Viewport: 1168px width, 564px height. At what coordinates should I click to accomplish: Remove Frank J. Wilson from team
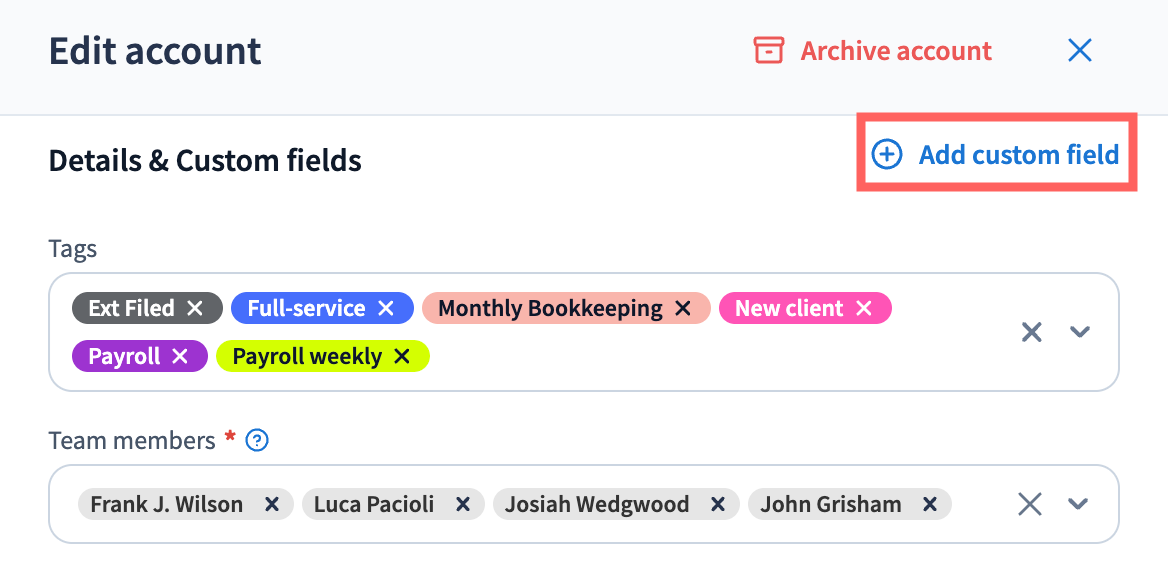[x=271, y=504]
